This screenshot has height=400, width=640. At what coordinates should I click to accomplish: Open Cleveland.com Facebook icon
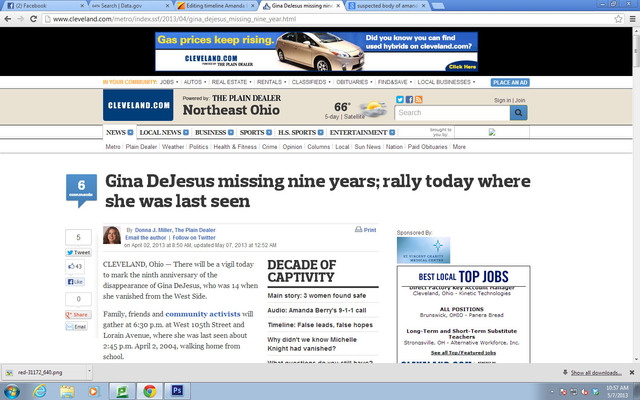pyautogui.click(x=409, y=99)
